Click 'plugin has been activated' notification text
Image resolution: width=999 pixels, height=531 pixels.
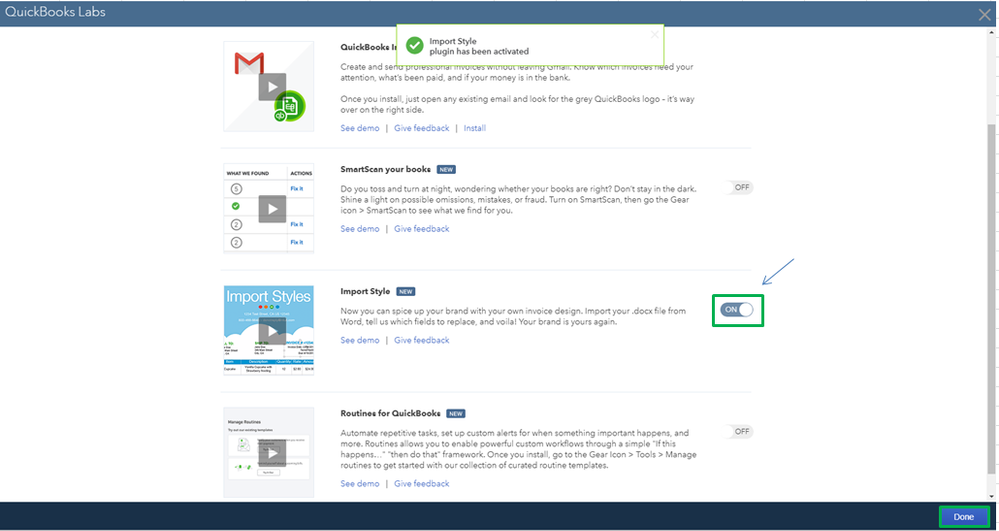coord(479,52)
